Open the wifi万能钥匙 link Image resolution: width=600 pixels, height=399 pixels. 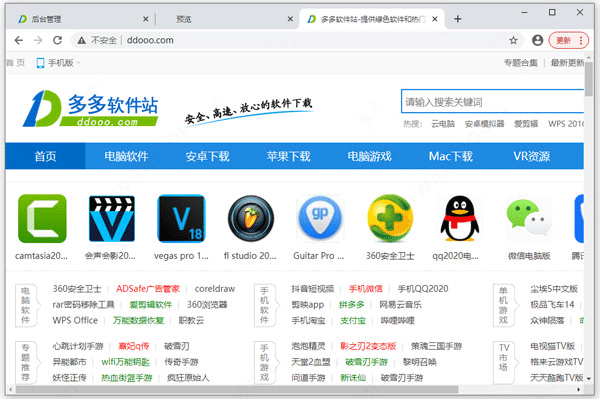[x=126, y=362]
